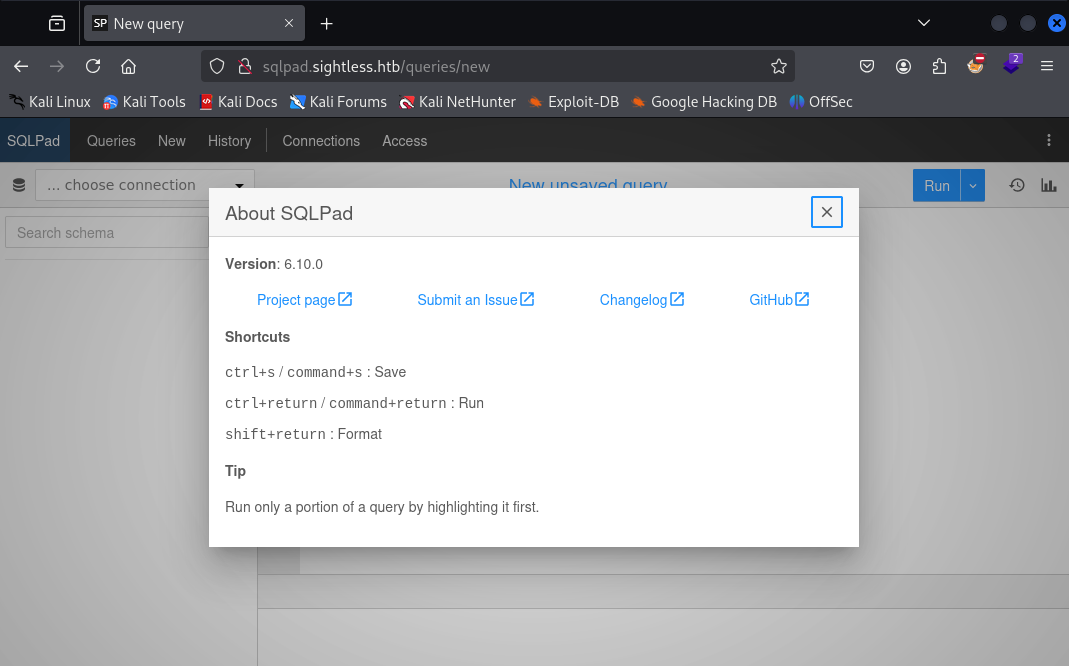Click the insecure connection lock icon
This screenshot has width=1069, height=666.
[x=244, y=66]
